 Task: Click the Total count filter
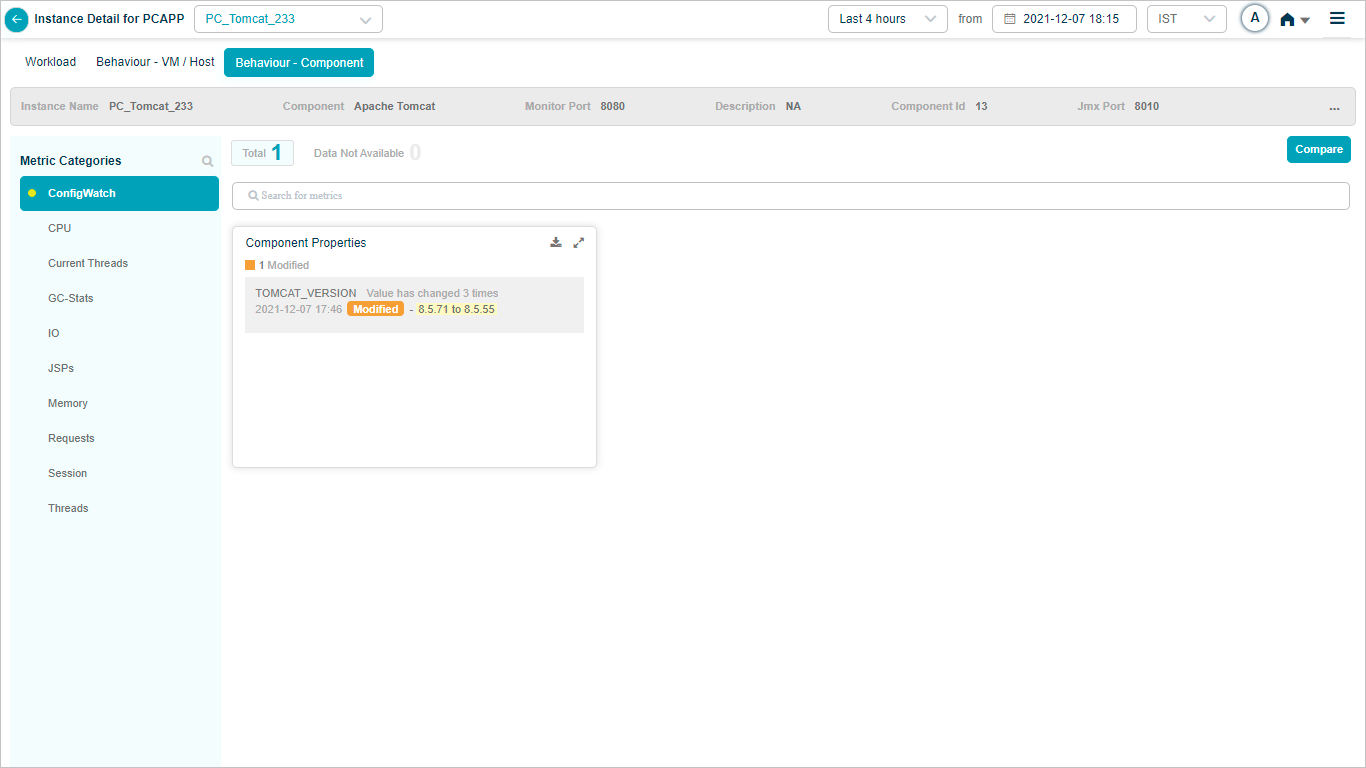(262, 153)
